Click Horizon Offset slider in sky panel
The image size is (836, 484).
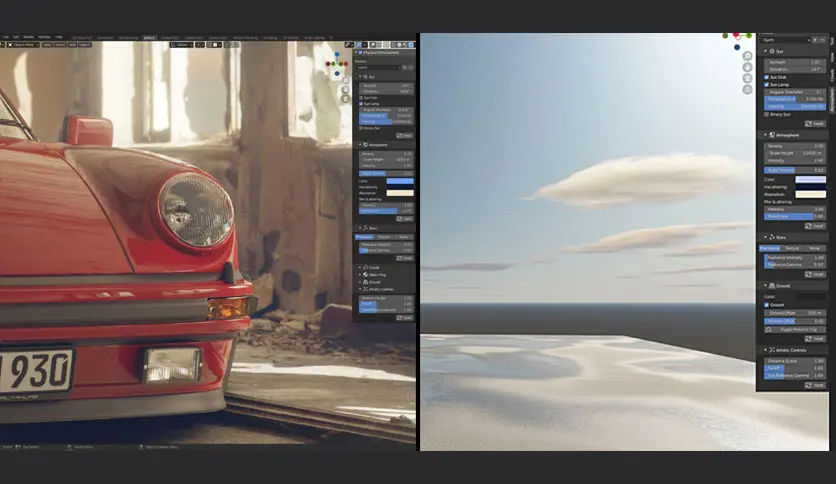click(795, 321)
